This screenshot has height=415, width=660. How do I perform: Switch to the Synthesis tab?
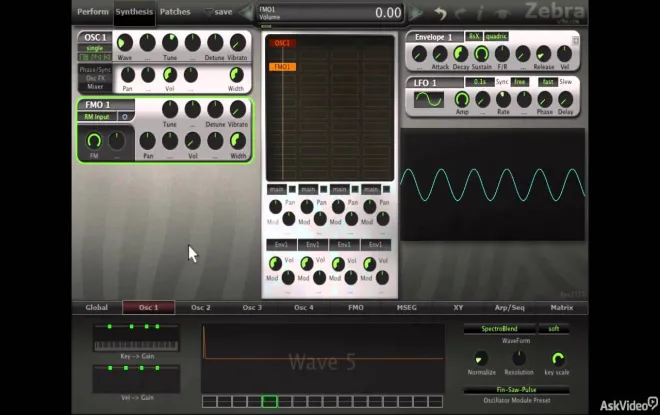pyautogui.click(x=134, y=12)
